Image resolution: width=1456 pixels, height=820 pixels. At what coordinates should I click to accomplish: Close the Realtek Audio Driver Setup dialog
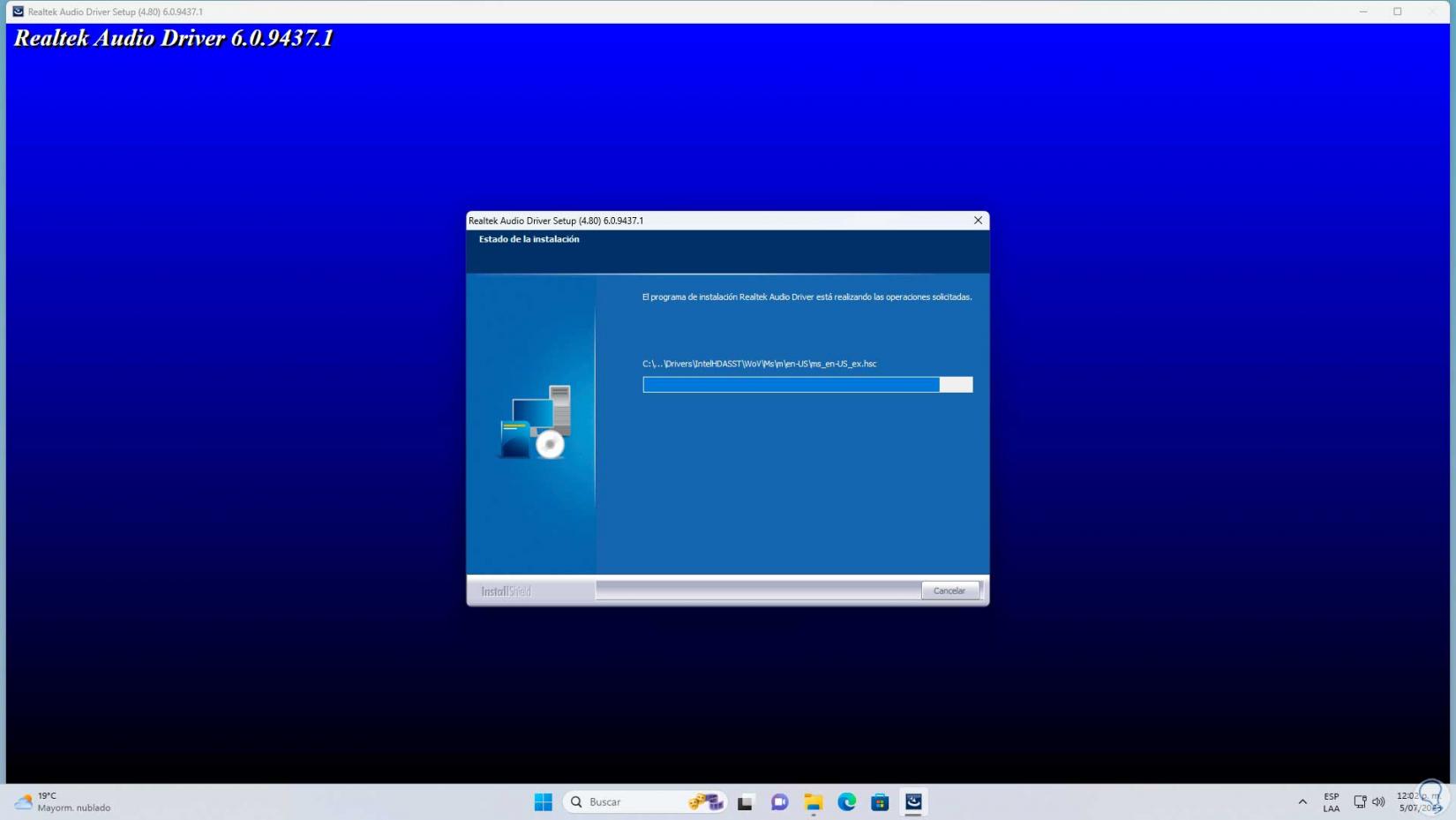(x=978, y=221)
